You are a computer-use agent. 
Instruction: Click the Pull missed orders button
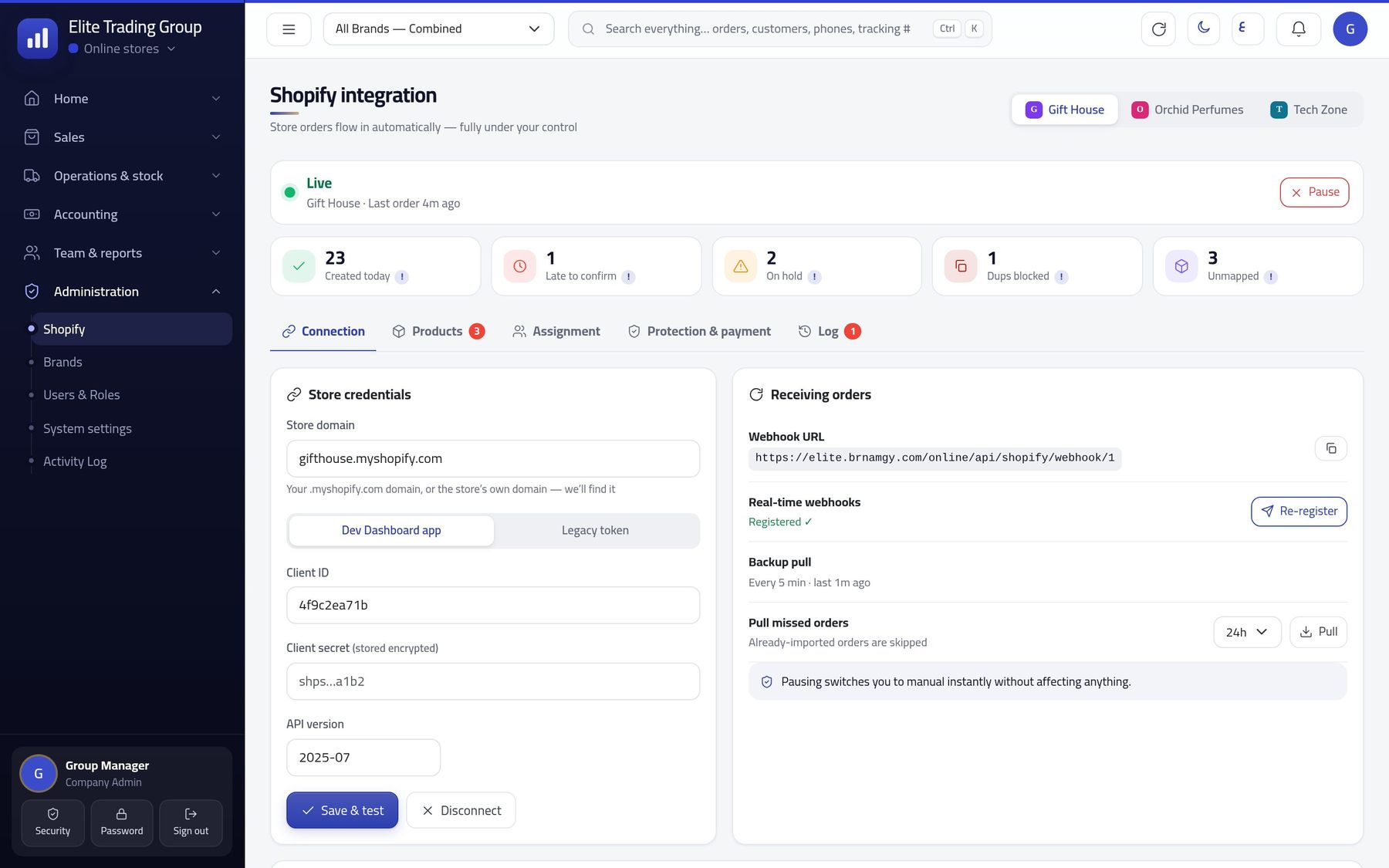1318,632
